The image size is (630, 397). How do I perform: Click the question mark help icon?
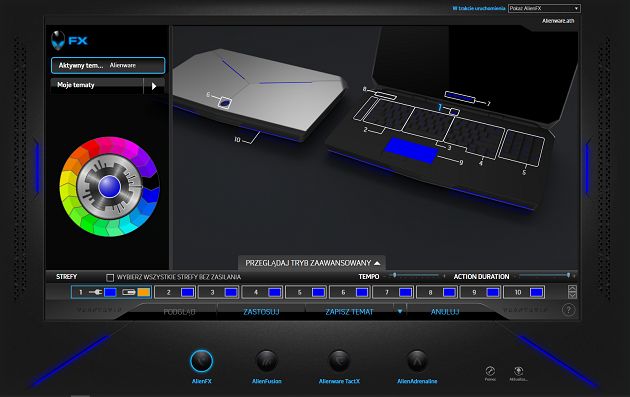568,310
